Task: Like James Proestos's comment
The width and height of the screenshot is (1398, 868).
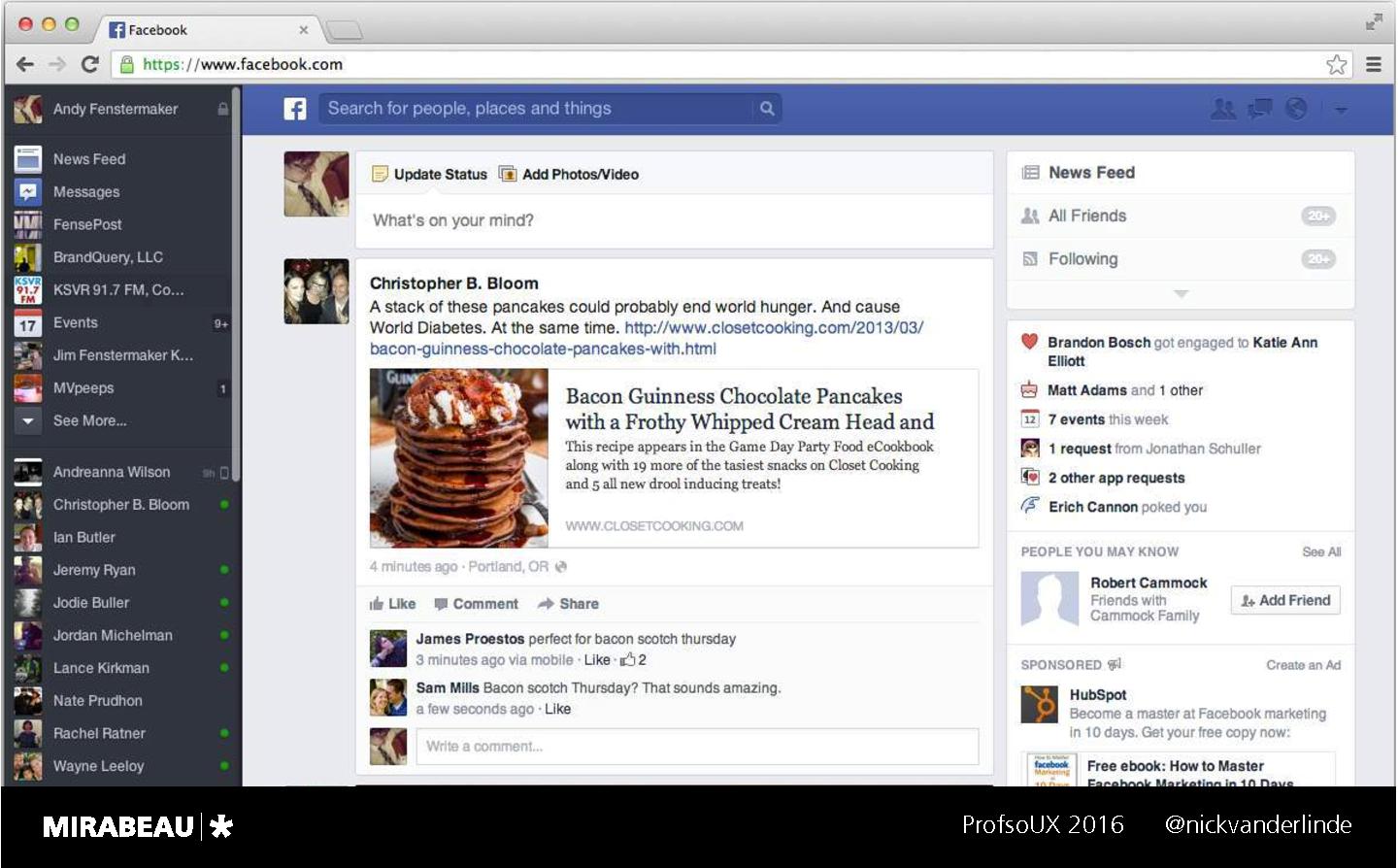Action: point(597,660)
